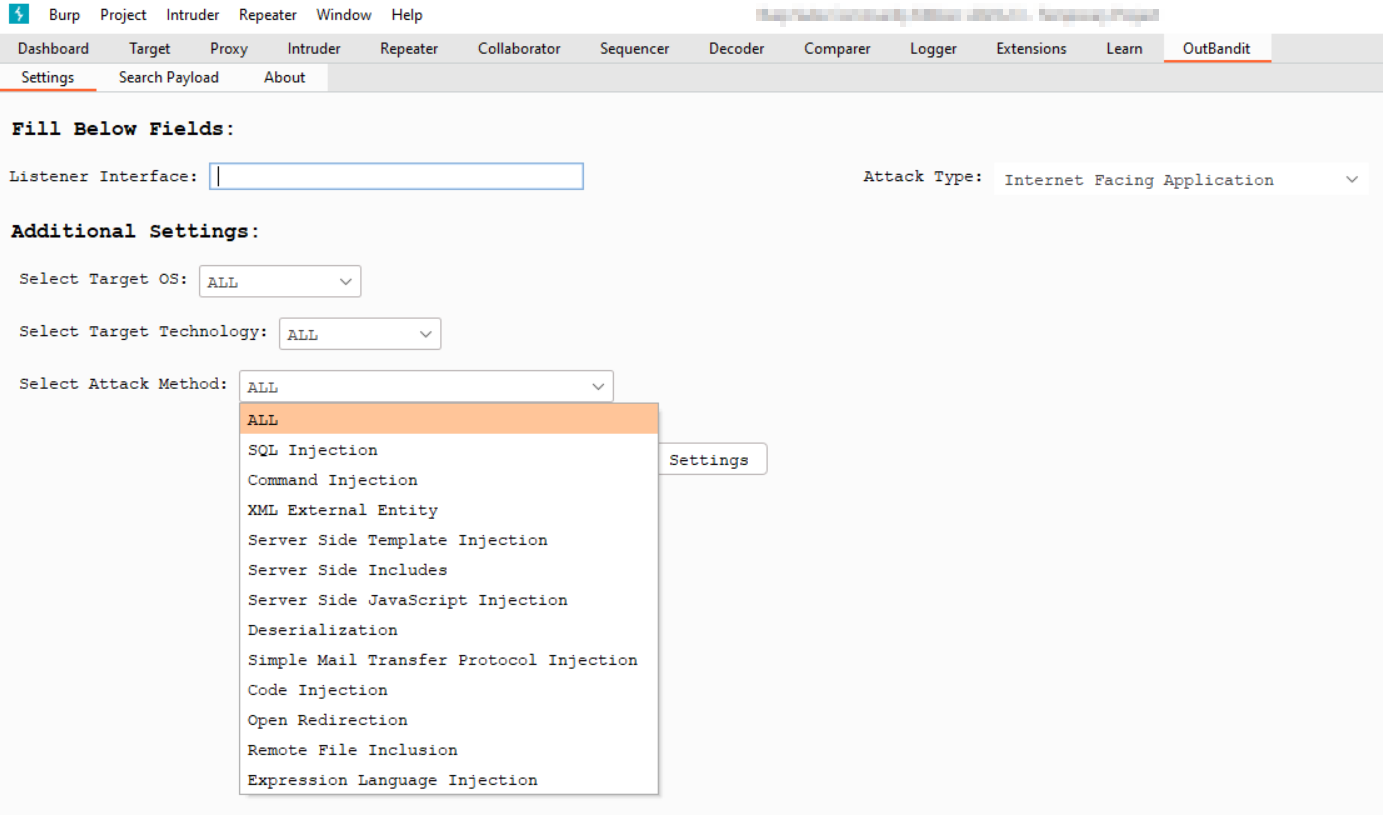Image resolution: width=1383 pixels, height=815 pixels.
Task: Open the Project menu
Action: (123, 15)
